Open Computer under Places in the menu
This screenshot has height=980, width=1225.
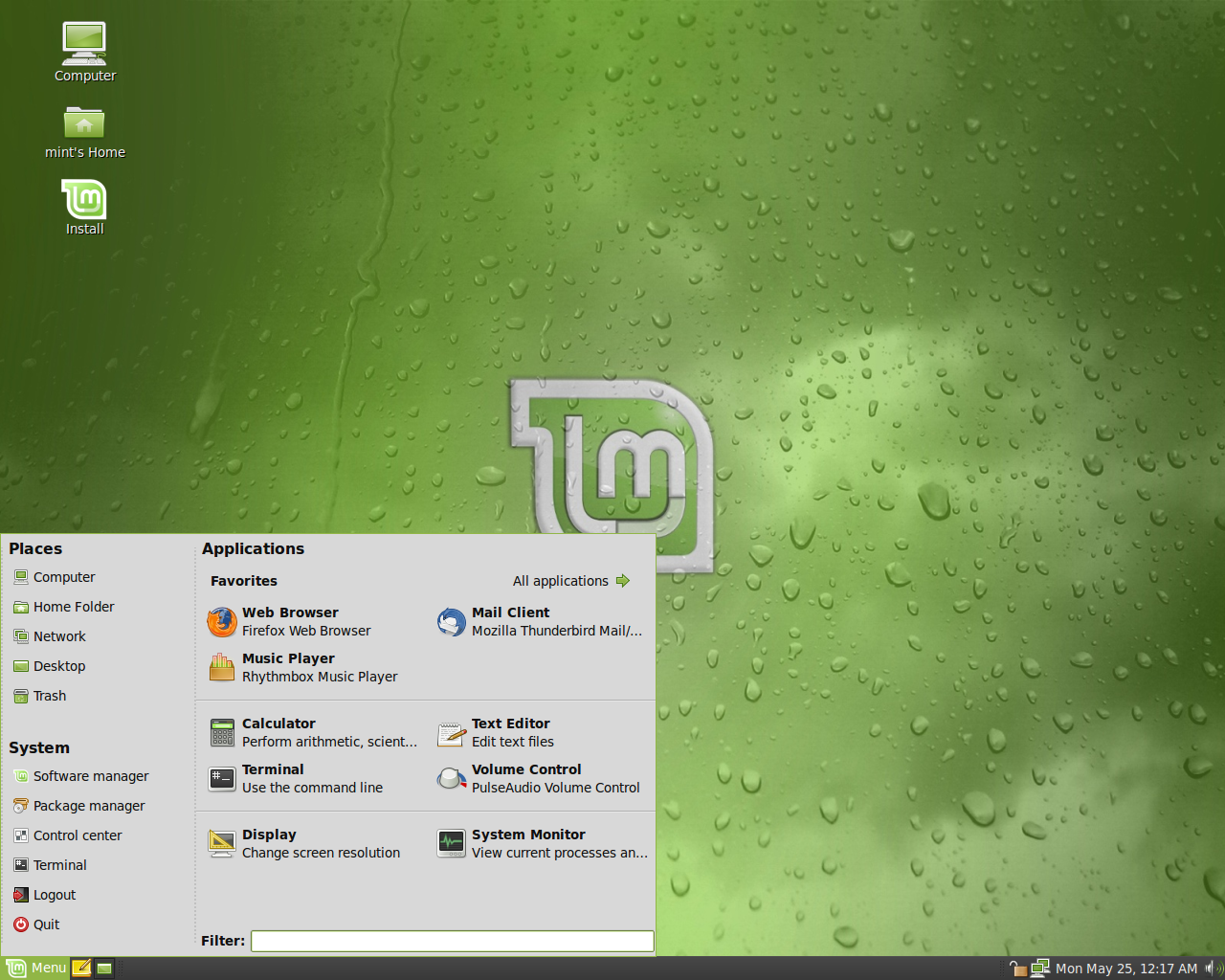[x=55, y=577]
